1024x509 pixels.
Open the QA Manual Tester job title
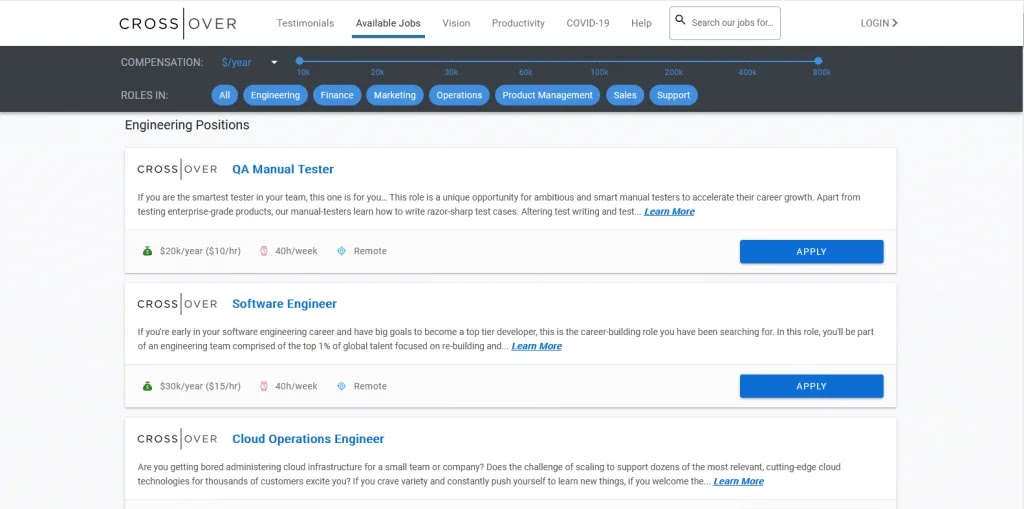pyautogui.click(x=283, y=169)
